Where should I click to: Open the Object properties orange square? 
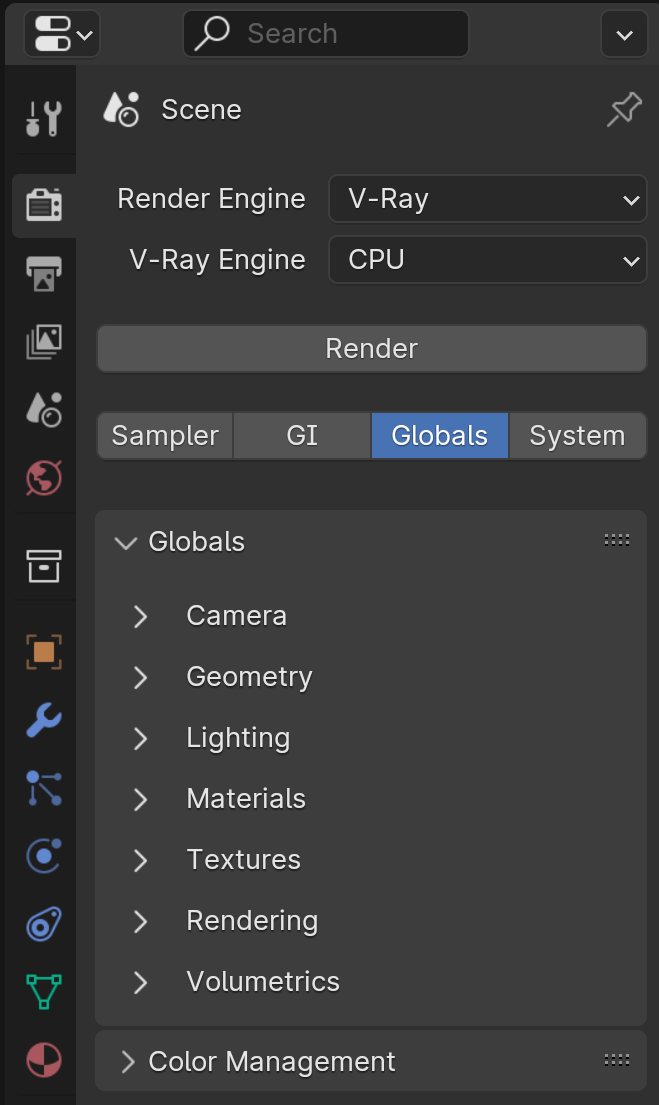coord(43,652)
